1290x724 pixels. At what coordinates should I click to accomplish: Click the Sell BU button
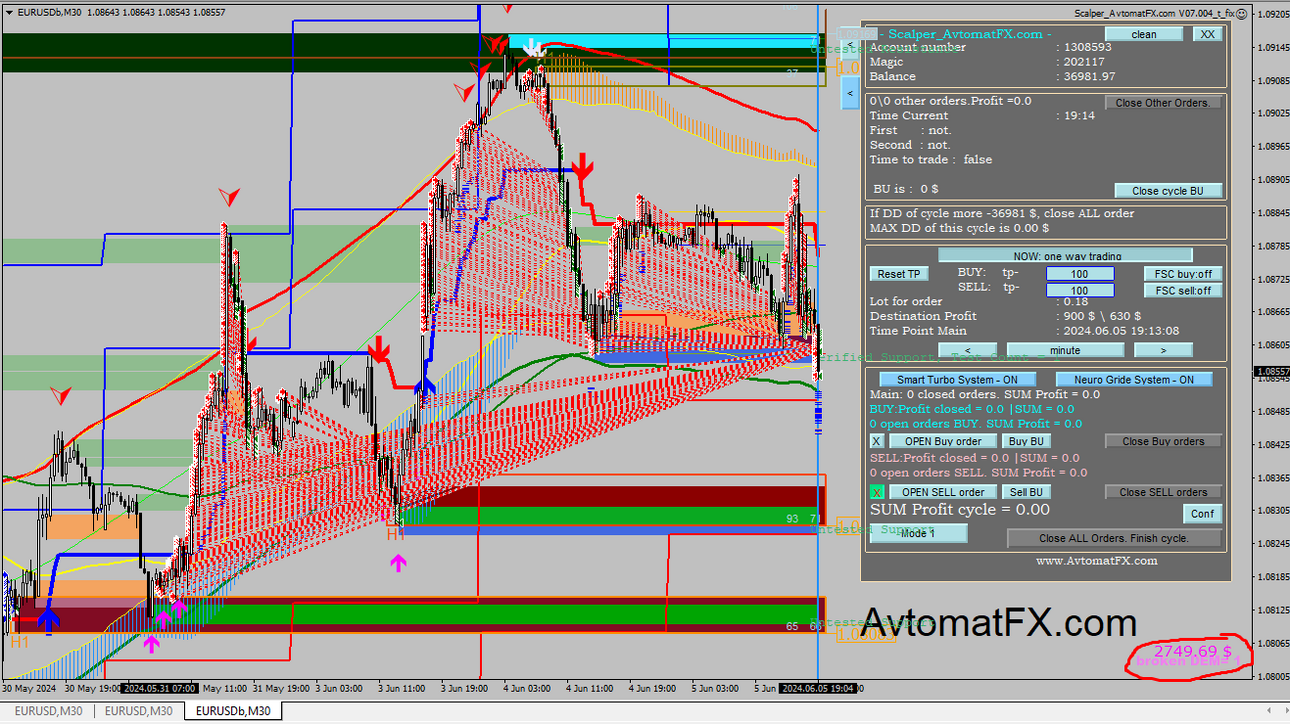pos(1026,492)
